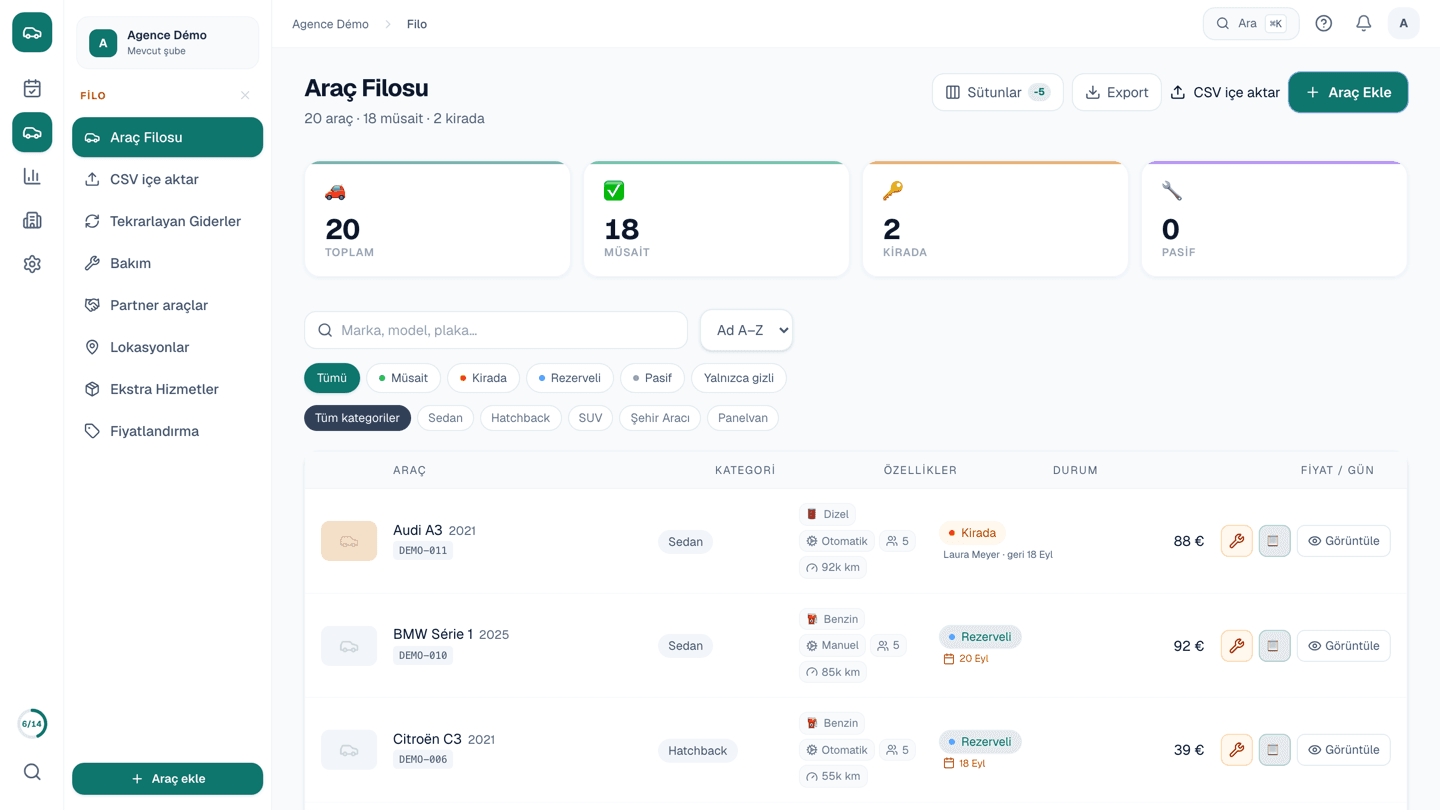
Task: Open the building icon in left rail
Action: (32, 220)
